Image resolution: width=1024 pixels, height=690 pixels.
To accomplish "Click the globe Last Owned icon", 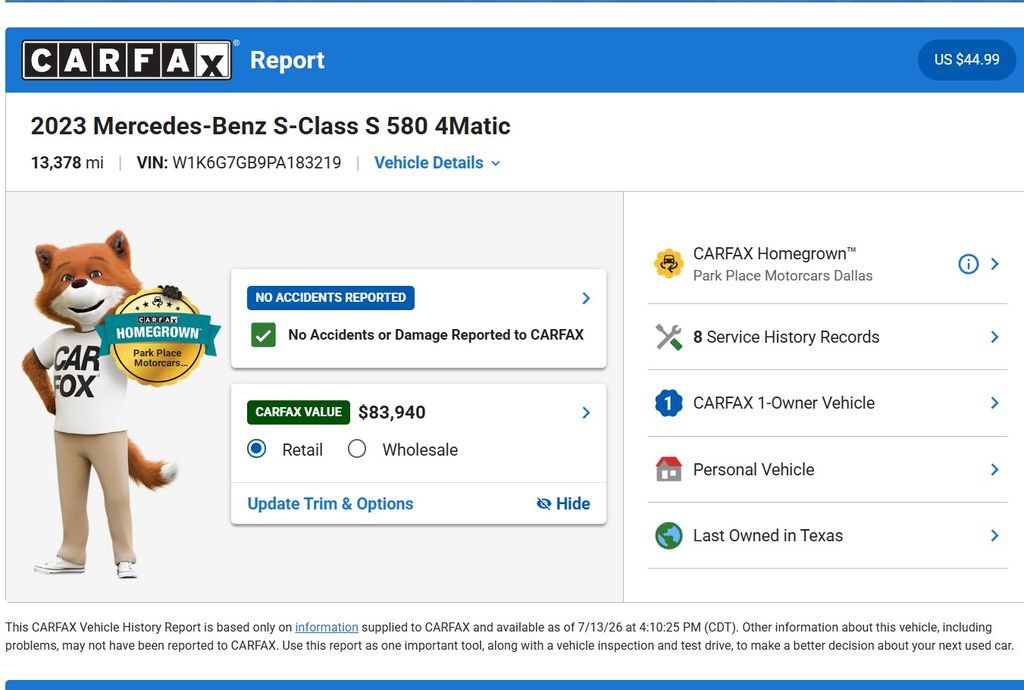I will [668, 535].
